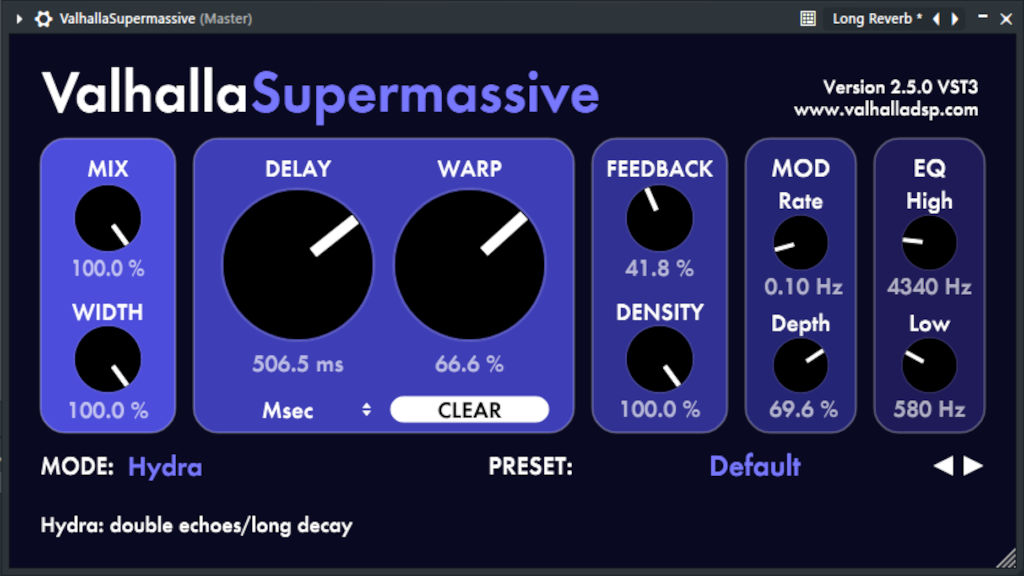This screenshot has width=1024, height=576.
Task: Click the plugin settings gear icon
Action: pos(43,18)
